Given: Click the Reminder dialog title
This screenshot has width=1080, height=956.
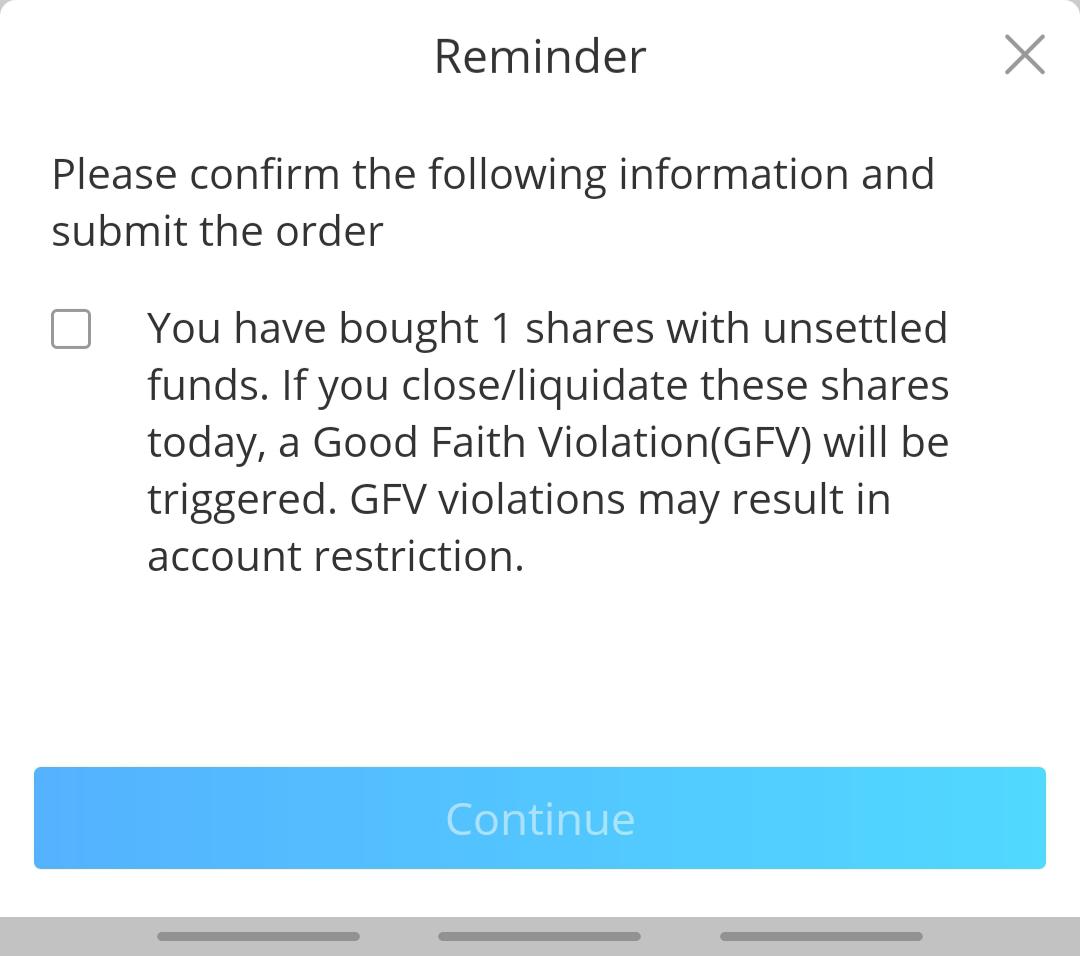Looking at the screenshot, I should click(539, 57).
